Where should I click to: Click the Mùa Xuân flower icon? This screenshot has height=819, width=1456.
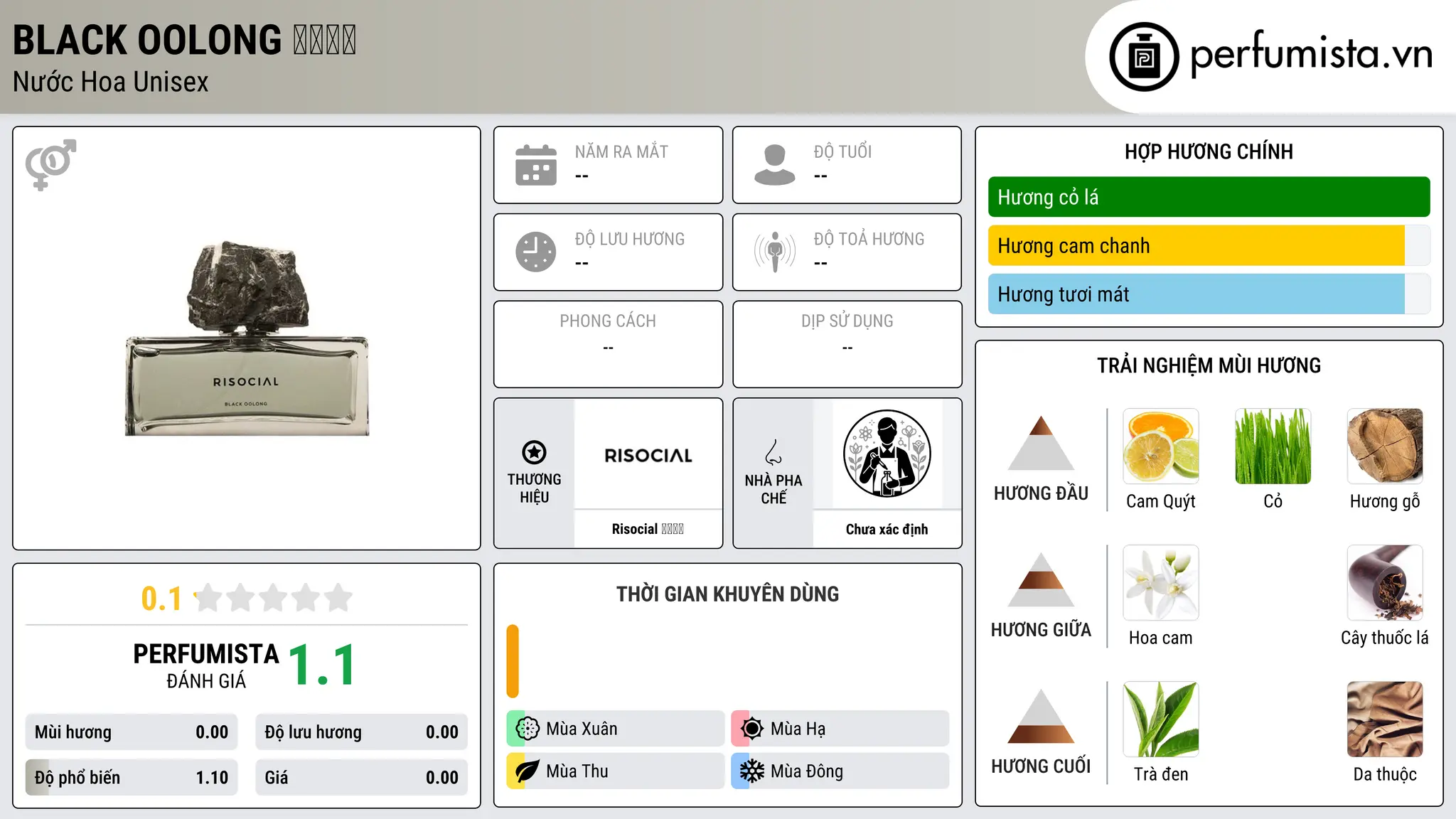[528, 729]
